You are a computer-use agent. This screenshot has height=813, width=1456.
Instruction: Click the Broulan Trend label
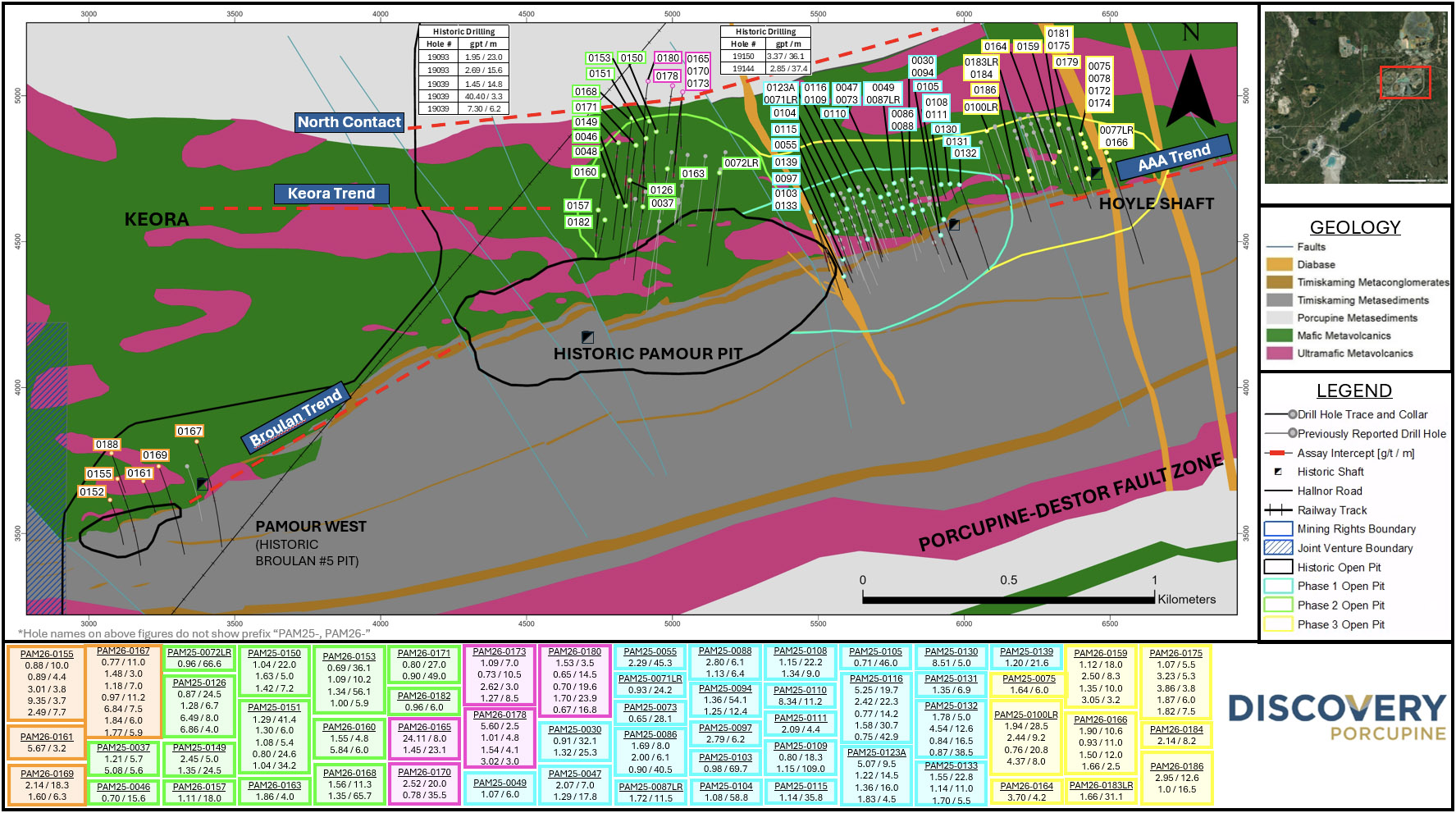(x=295, y=418)
